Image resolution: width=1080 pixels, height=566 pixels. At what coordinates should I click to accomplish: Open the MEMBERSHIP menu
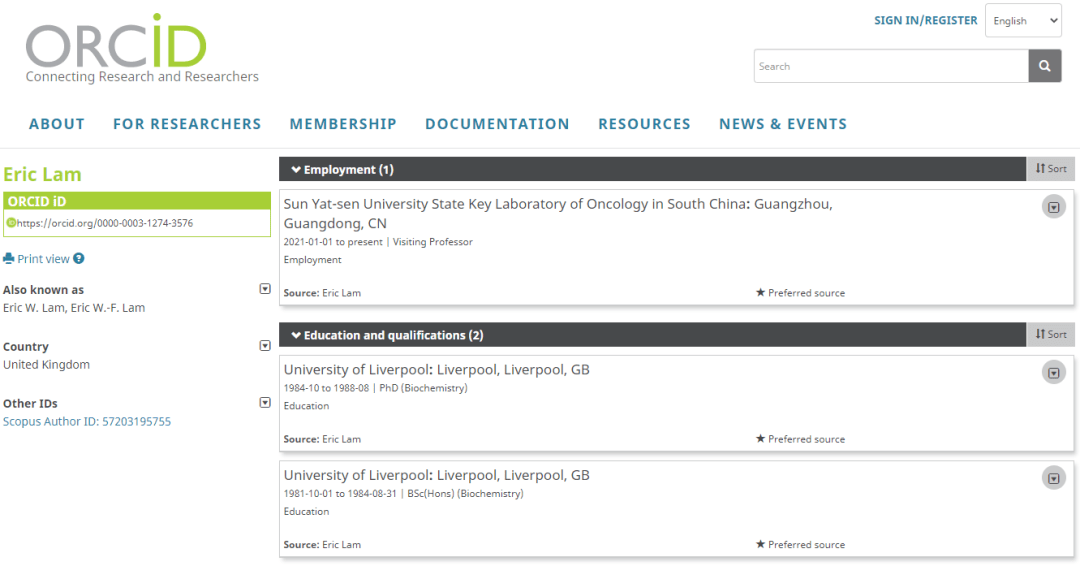(x=343, y=124)
